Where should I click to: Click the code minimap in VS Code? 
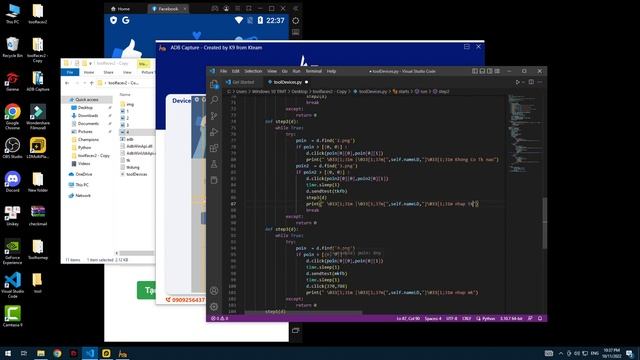coord(524,135)
